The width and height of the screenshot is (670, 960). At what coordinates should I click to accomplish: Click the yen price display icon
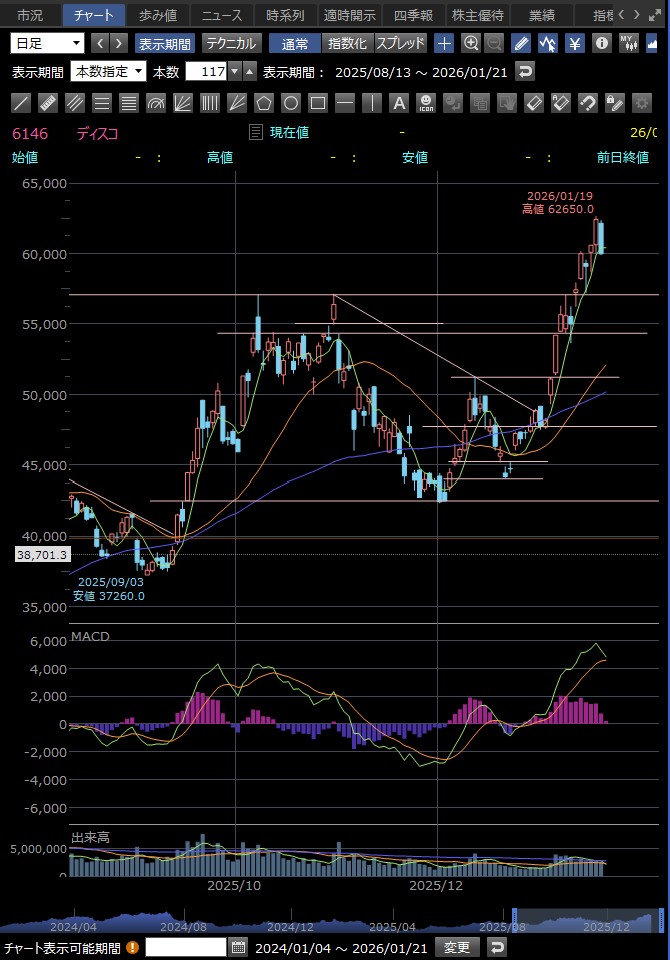(x=575, y=43)
